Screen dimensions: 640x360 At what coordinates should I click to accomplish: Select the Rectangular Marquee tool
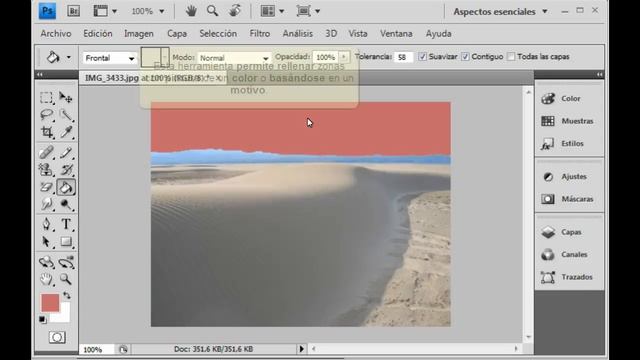[x=47, y=98]
